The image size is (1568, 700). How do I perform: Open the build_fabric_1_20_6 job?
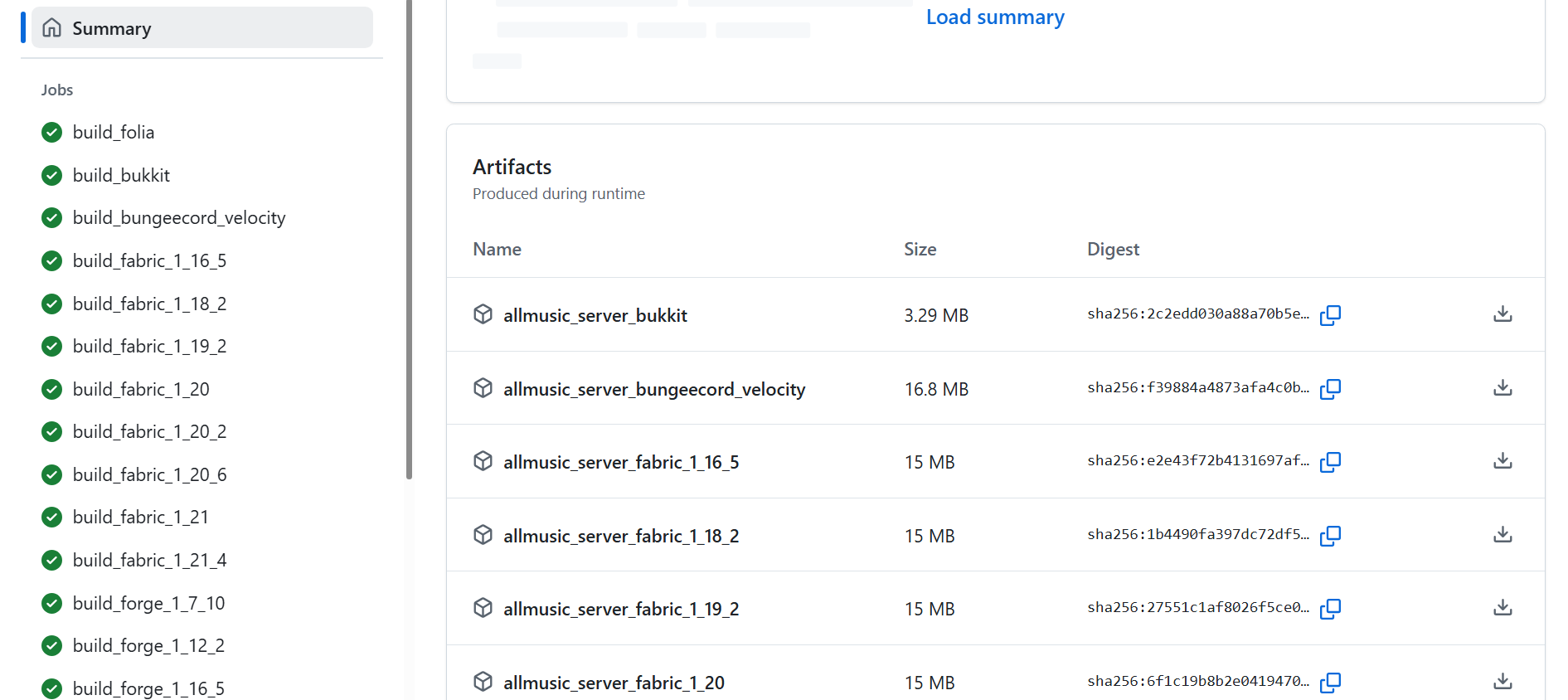(149, 475)
